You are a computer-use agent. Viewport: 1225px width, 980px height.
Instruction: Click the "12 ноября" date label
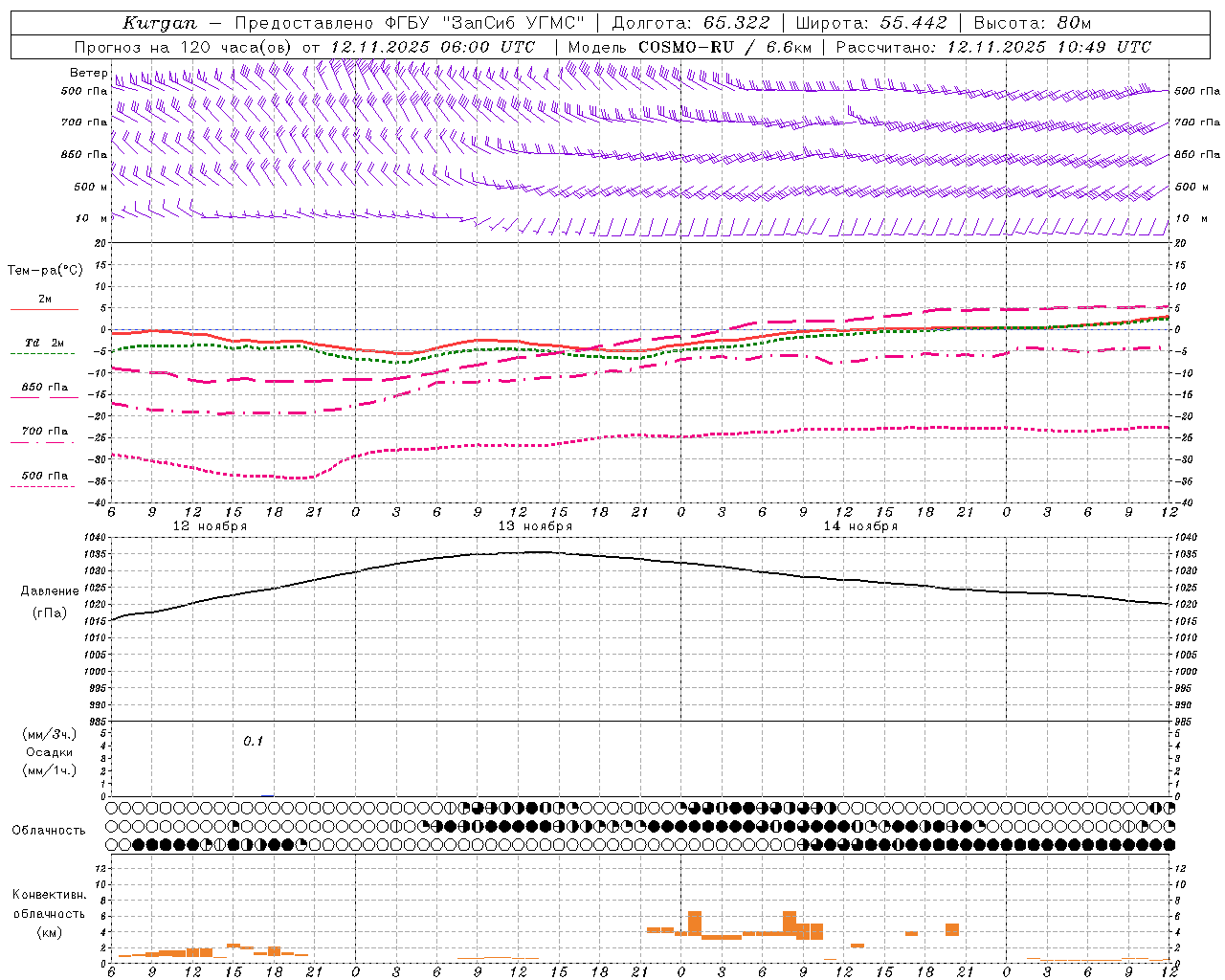pos(210,526)
